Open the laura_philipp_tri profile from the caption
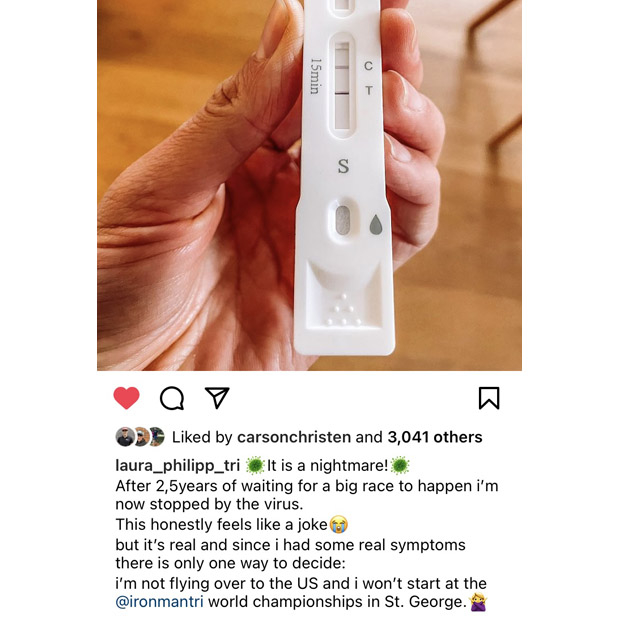 178,466
